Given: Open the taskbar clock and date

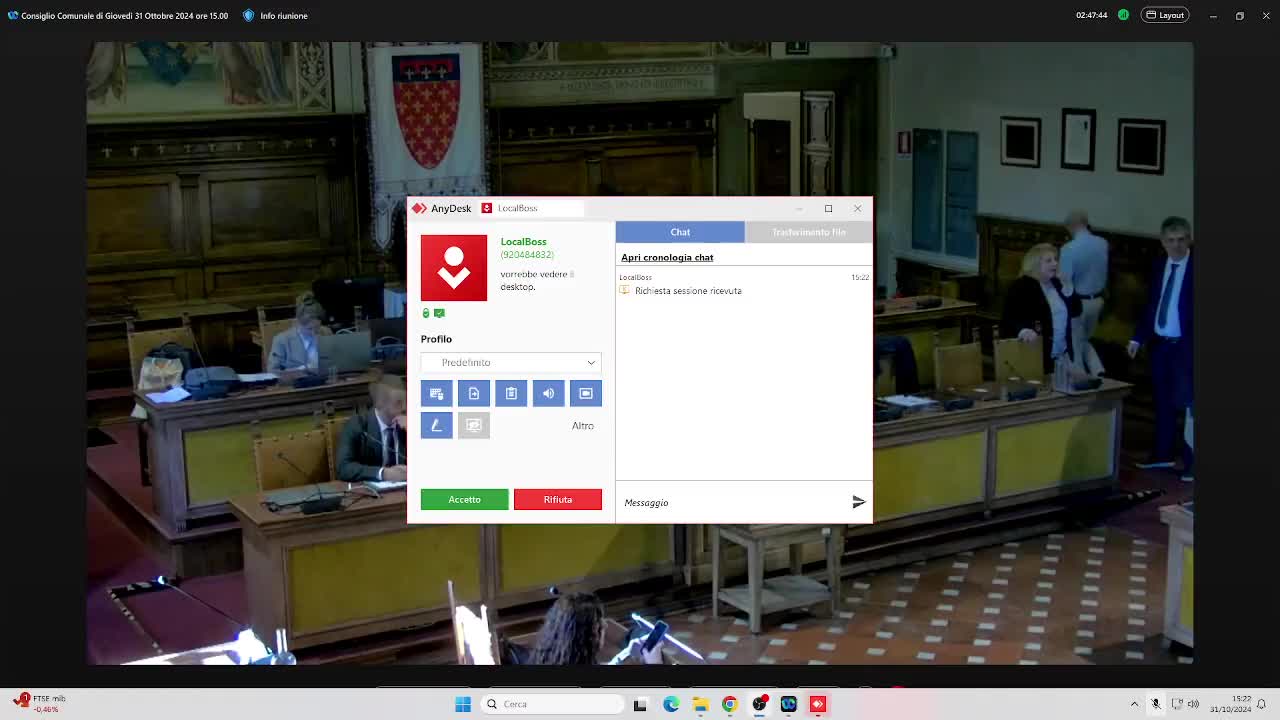Looking at the screenshot, I should [1231, 704].
